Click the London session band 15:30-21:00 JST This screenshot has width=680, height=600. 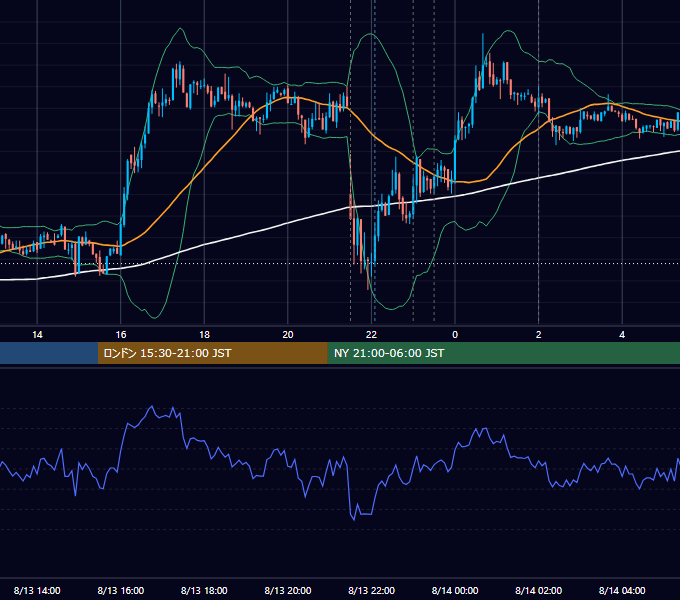[x=212, y=353]
